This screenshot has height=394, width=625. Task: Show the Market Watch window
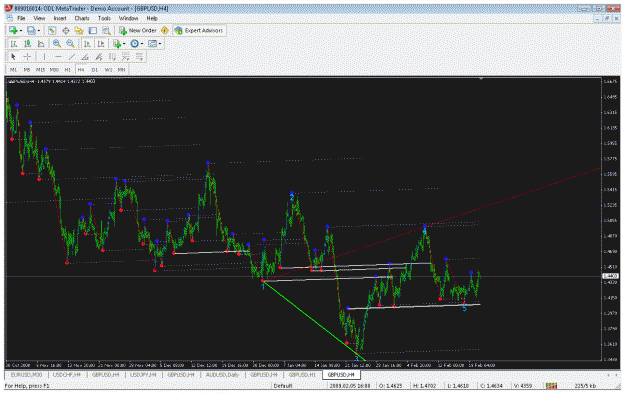coord(52,30)
